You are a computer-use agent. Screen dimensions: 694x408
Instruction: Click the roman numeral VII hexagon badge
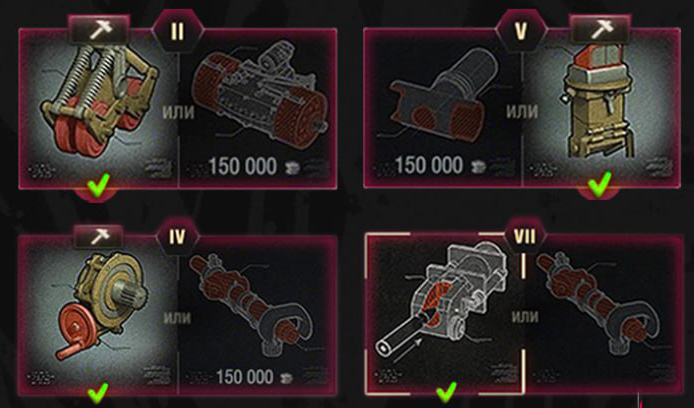point(525,237)
